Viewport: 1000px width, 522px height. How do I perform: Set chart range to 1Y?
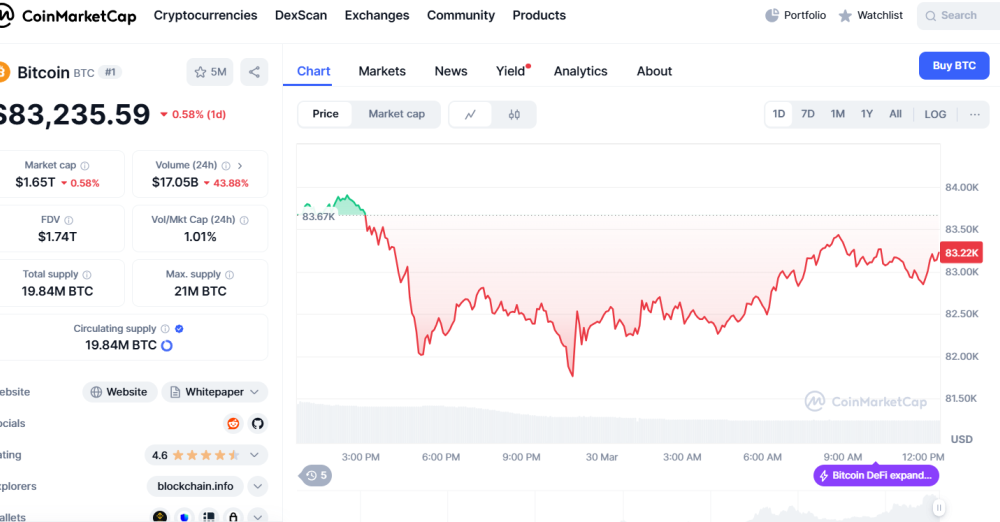[867, 114]
